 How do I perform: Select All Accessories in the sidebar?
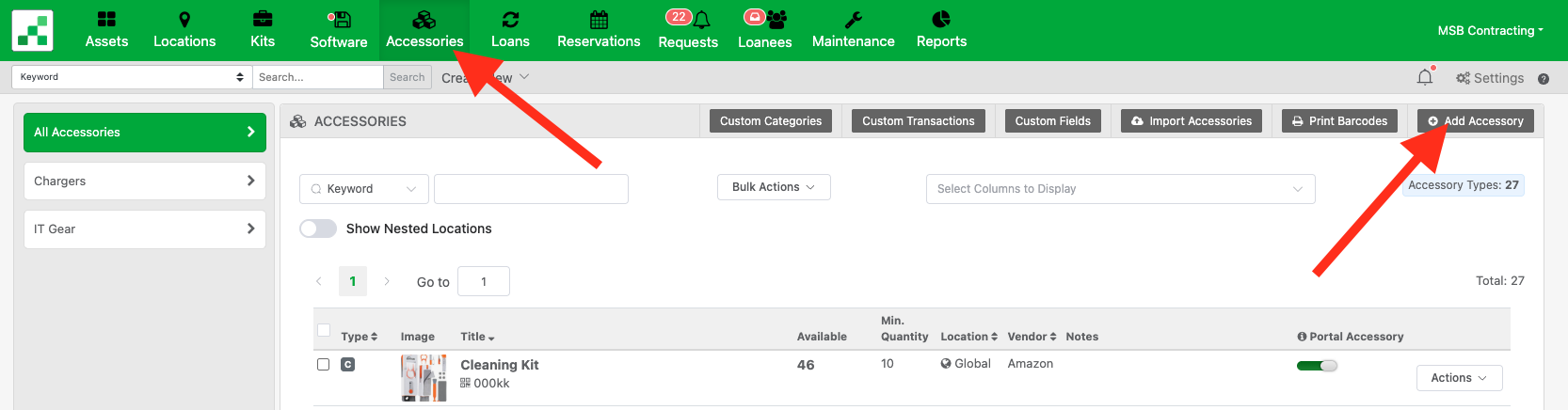[145, 133]
